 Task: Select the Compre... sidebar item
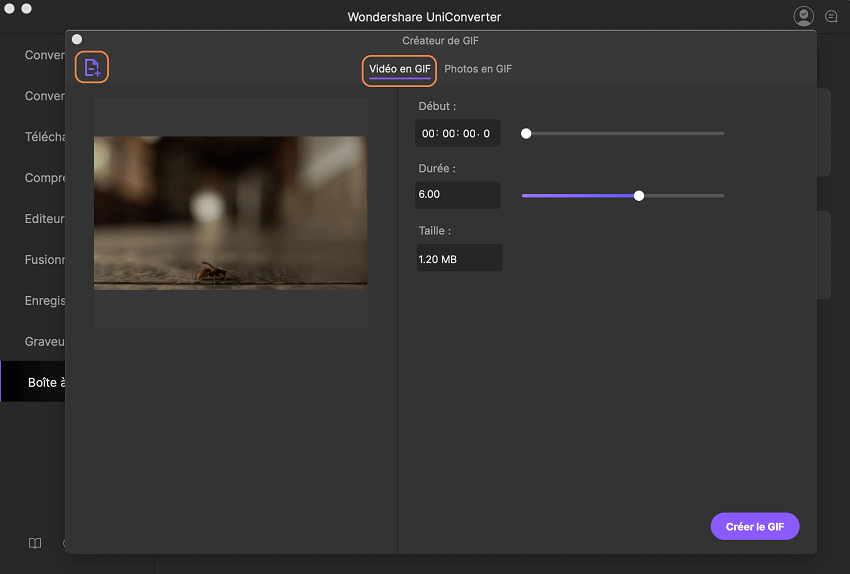(45, 178)
